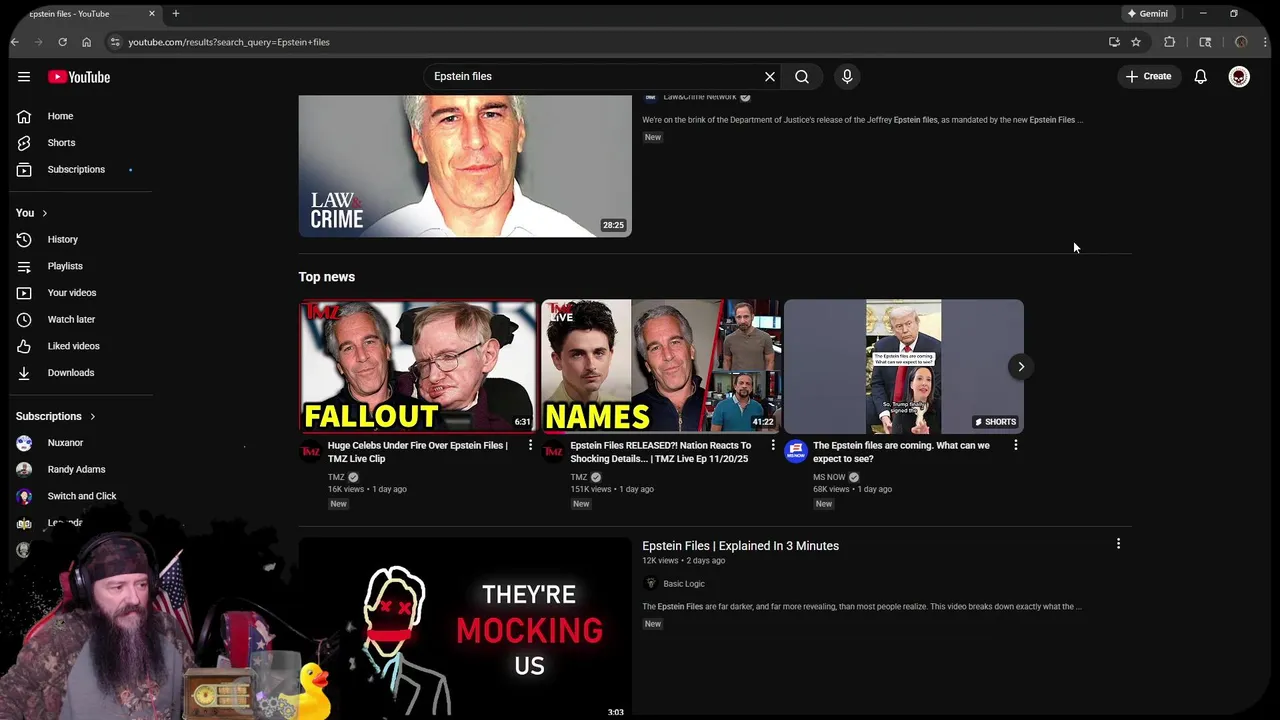Viewport: 1280px width, 720px height.
Task: Play the Law&Crime video thumbnail
Action: 465,166
